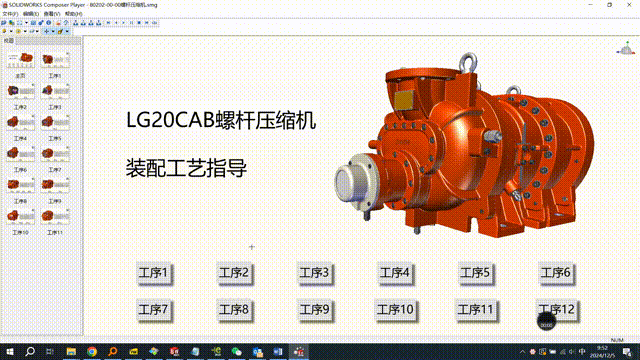
Task: Click the 工序5 button in viewport
Action: (x=475, y=273)
